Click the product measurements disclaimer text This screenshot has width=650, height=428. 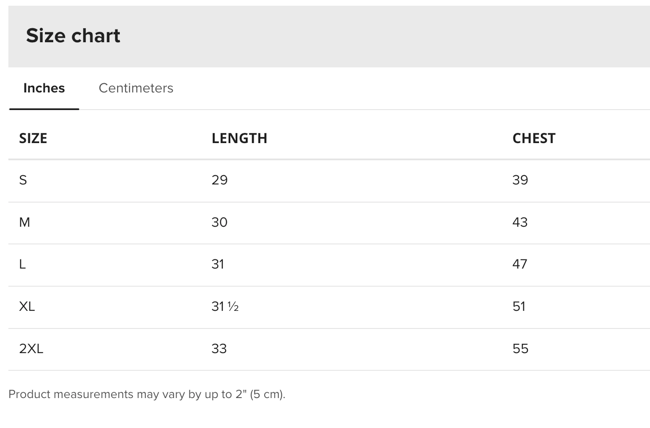point(147,394)
